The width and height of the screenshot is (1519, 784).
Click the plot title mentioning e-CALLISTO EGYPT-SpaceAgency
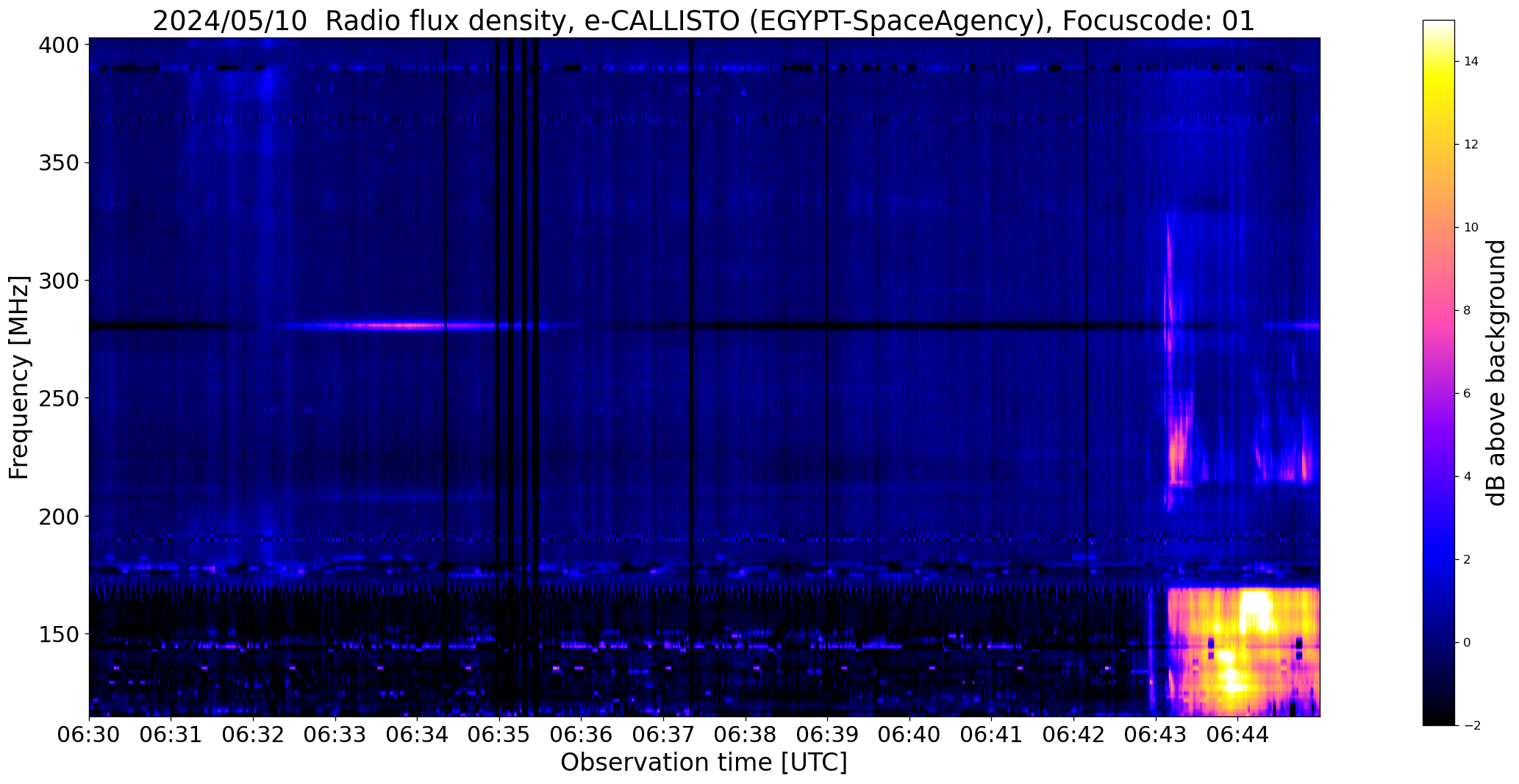[703, 21]
